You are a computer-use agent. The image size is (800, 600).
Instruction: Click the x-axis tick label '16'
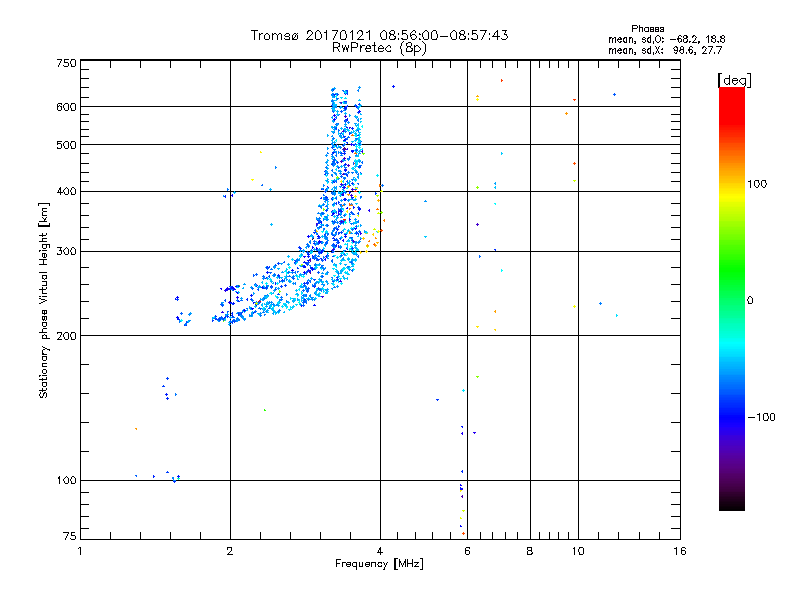pyautogui.click(x=680, y=551)
